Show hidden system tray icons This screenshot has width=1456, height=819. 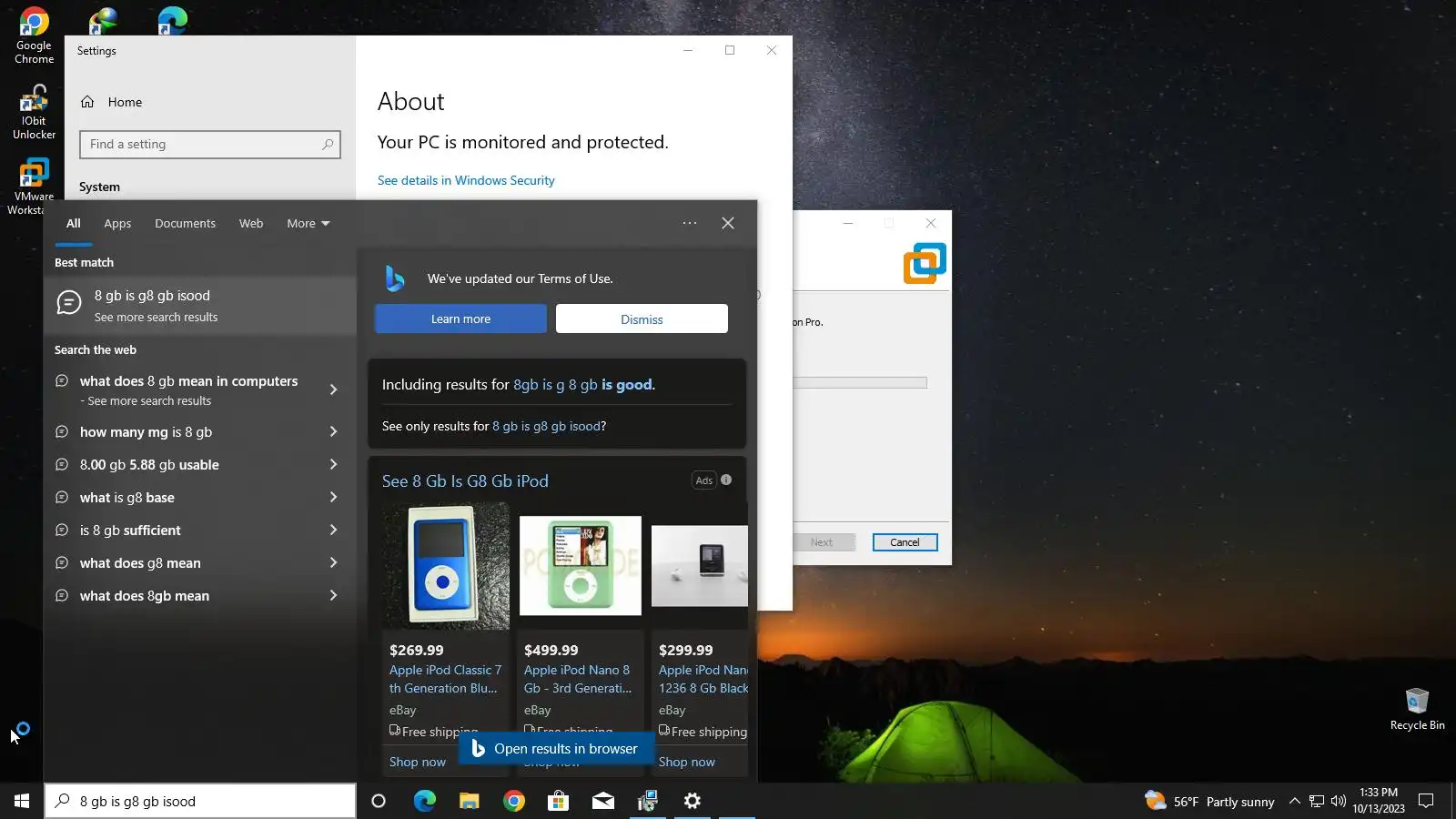tap(1294, 801)
